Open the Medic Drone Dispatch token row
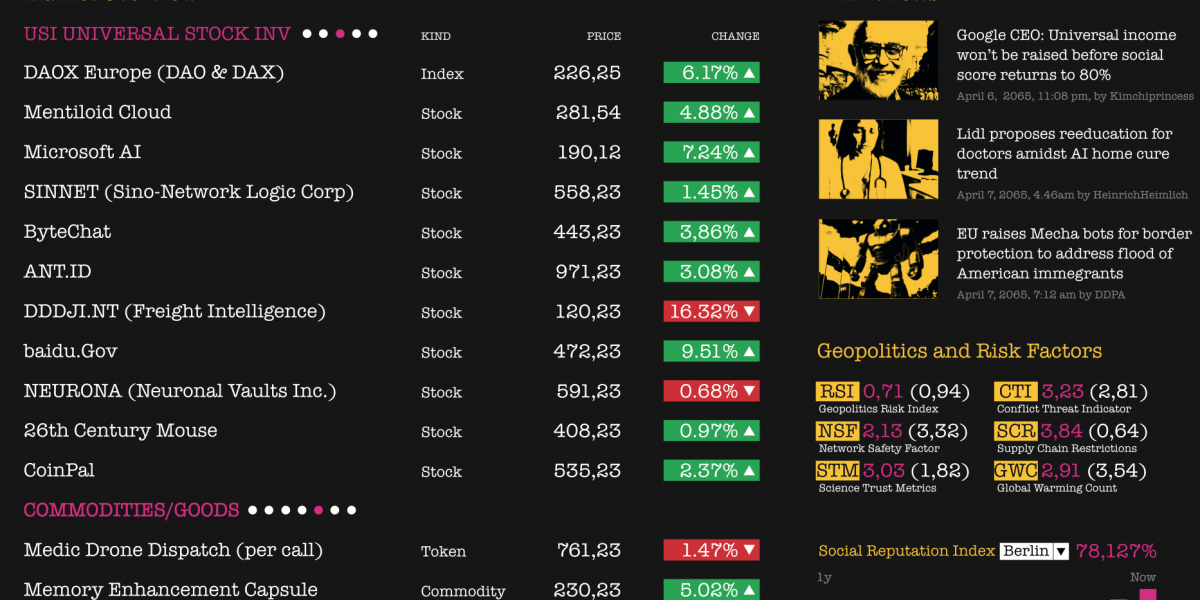The image size is (1200, 600). 391,550
